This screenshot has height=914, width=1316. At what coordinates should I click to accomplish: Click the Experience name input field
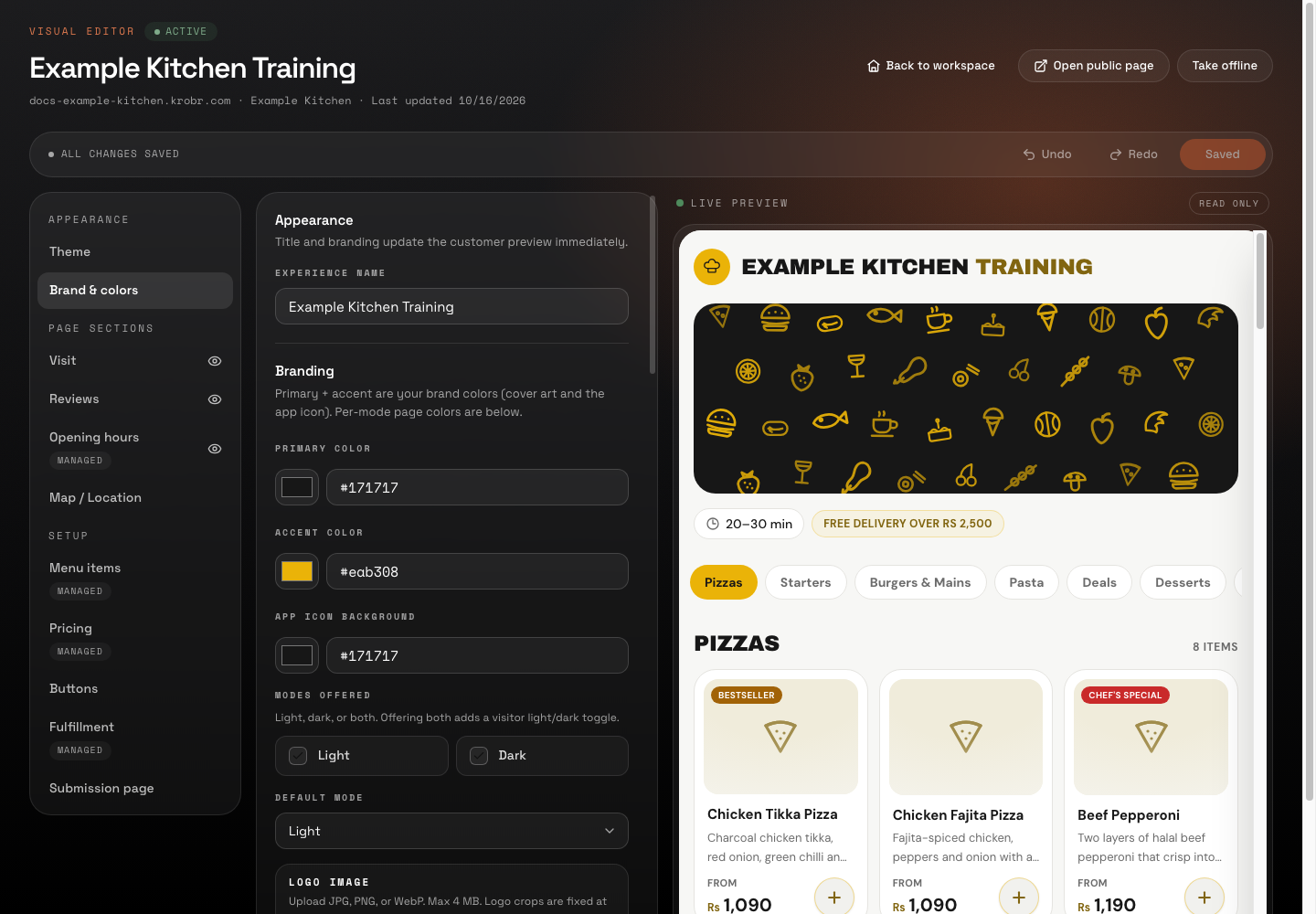tap(451, 306)
